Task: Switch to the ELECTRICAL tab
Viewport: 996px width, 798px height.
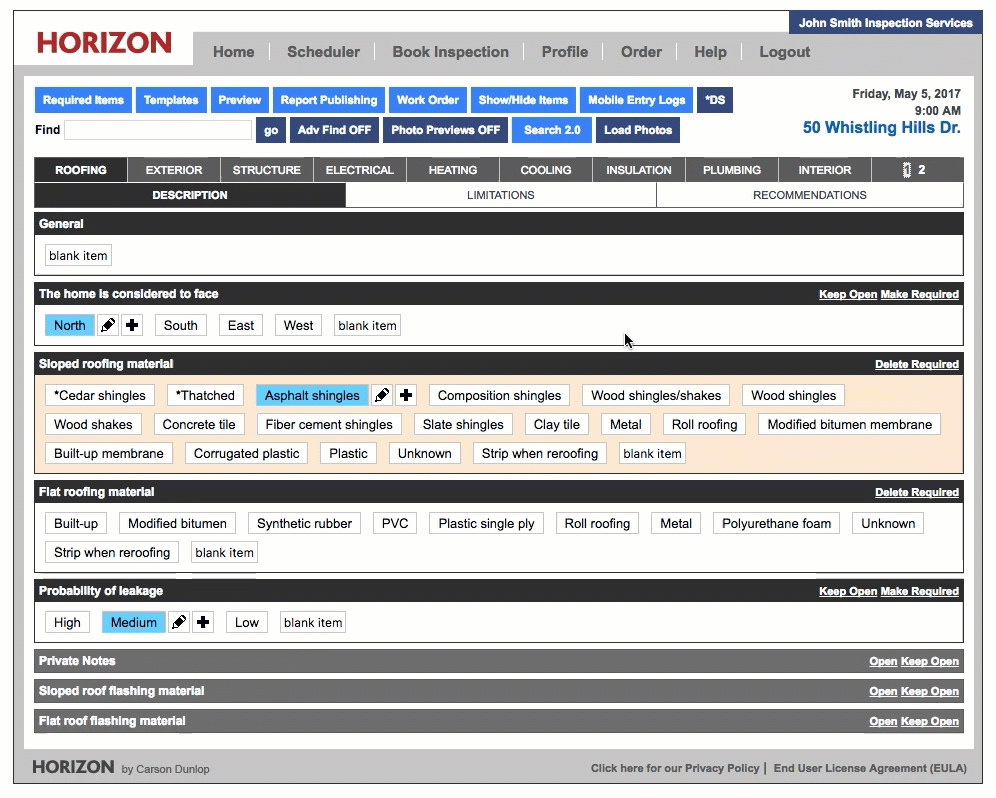Action: [x=359, y=170]
